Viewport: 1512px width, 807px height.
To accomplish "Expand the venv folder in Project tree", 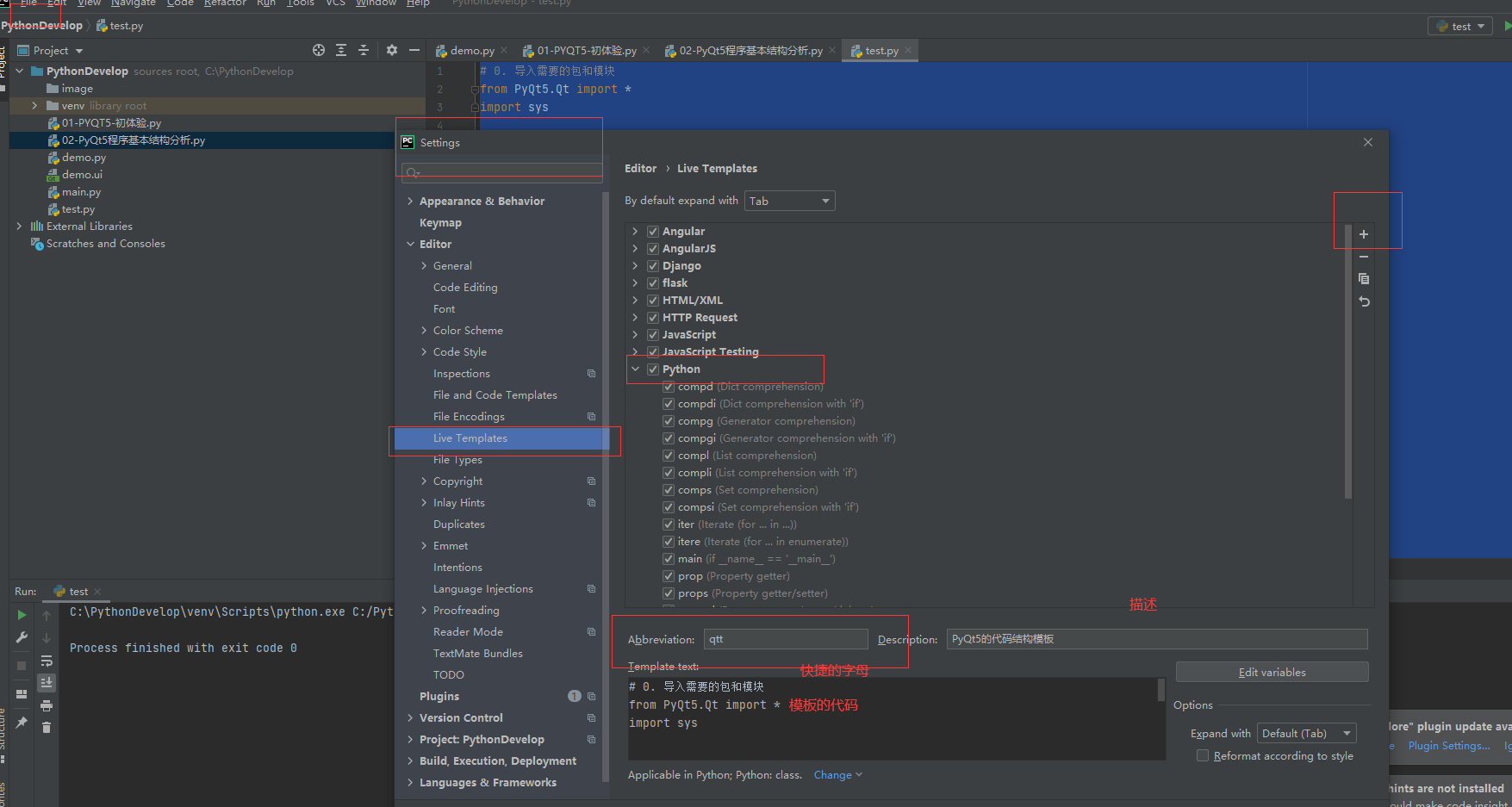I will pyautogui.click(x=34, y=105).
